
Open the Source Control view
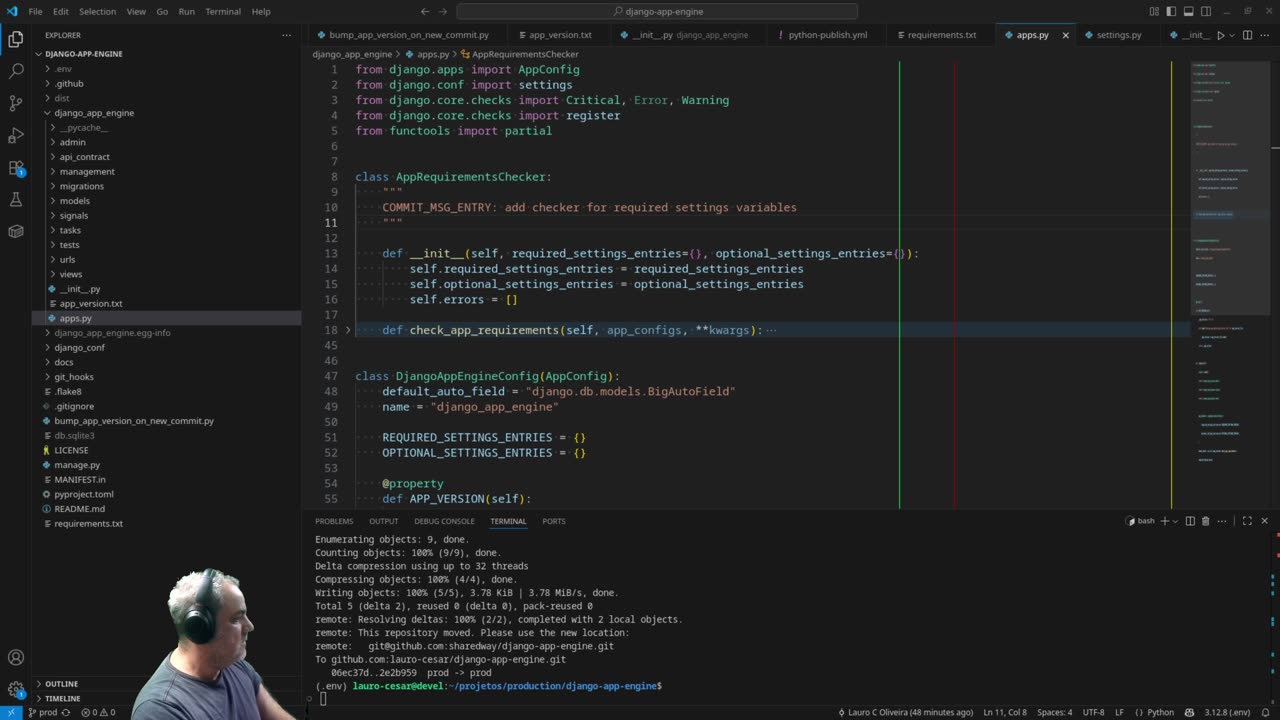(x=16, y=103)
